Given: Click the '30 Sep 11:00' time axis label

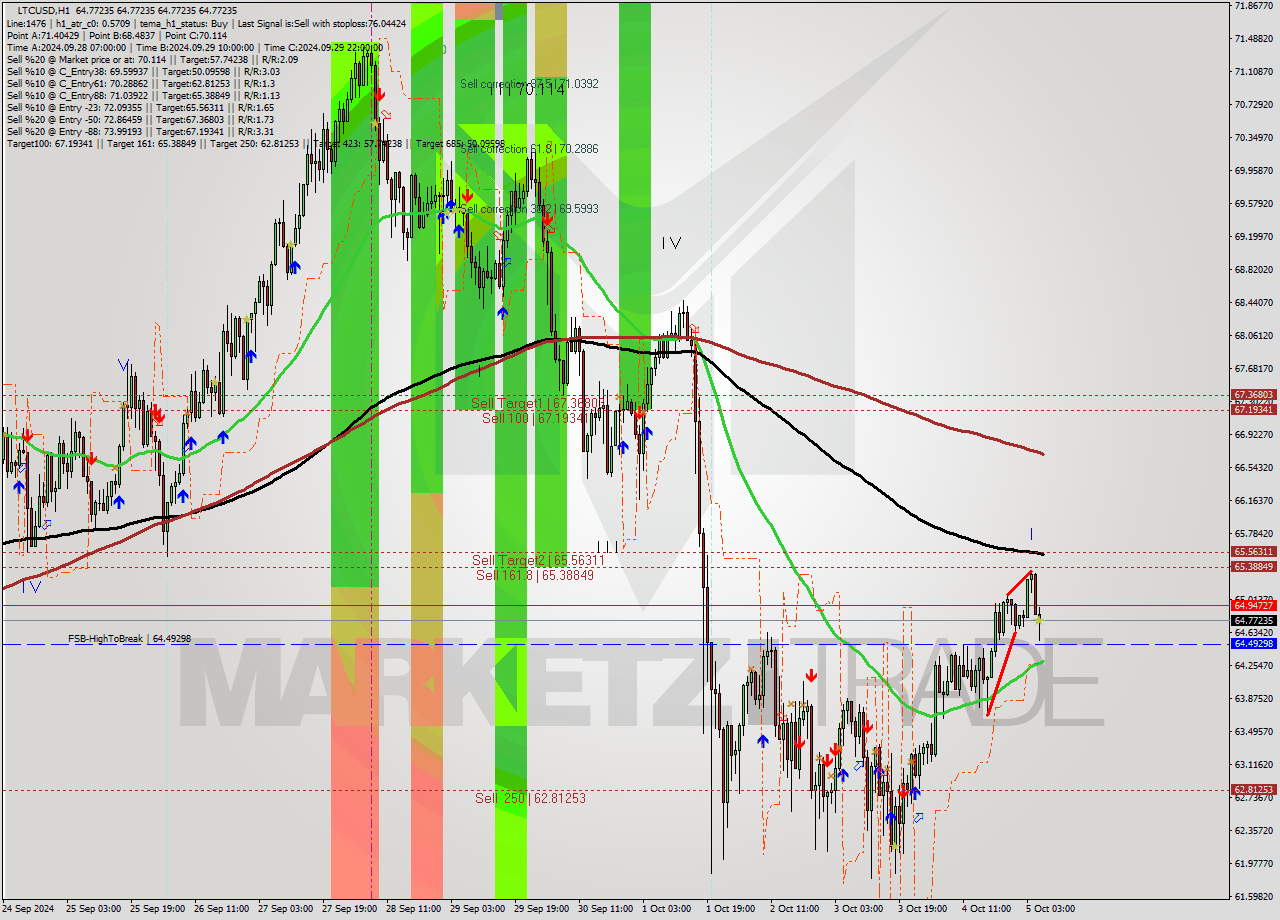Looking at the screenshot, I should (x=604, y=909).
